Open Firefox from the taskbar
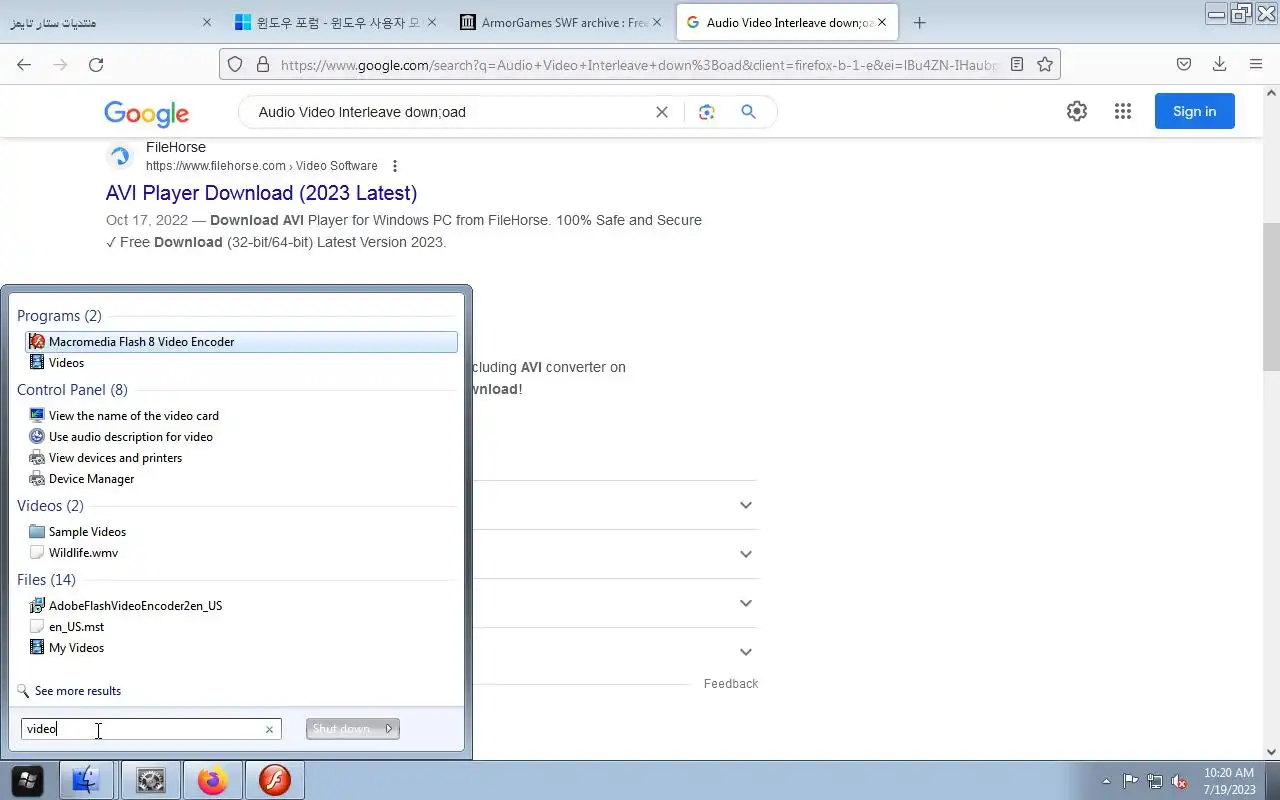 212,780
